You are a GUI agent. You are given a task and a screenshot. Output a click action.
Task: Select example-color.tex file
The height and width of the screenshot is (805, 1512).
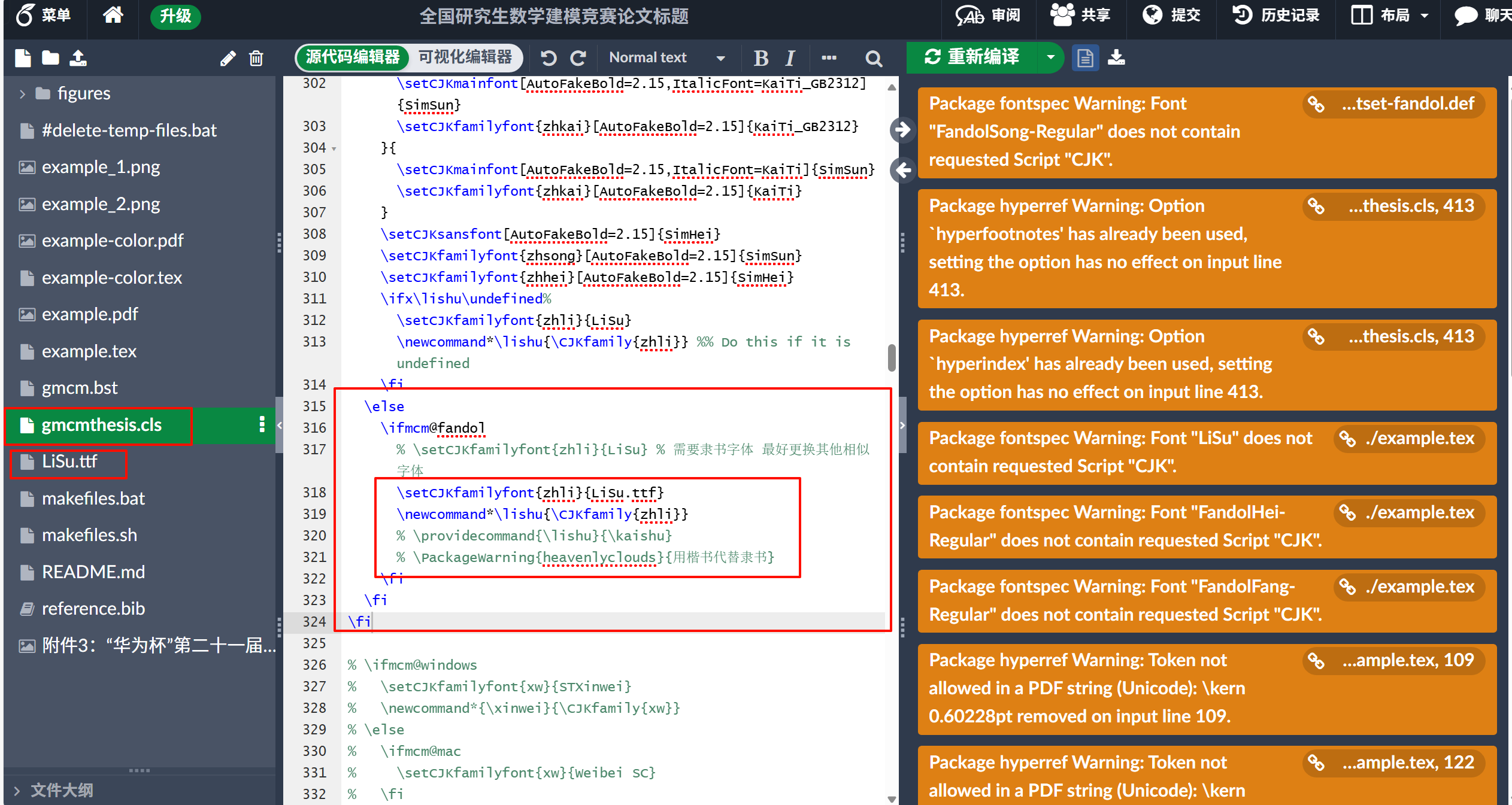(111, 278)
